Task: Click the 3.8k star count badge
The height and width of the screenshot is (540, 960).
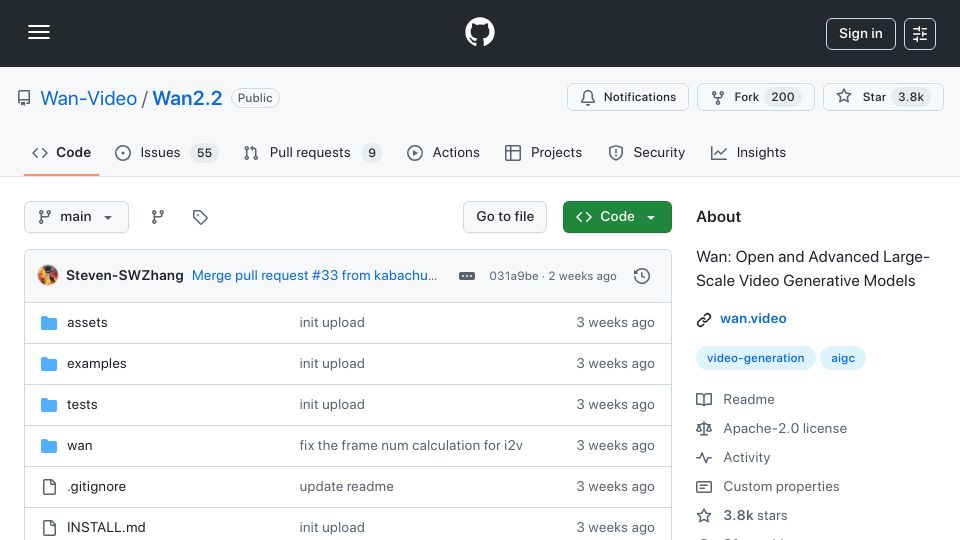Action: pyautogui.click(x=910, y=97)
